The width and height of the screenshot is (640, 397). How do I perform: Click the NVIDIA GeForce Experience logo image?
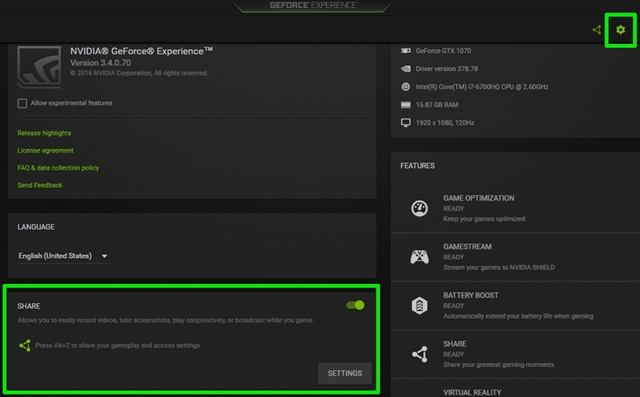pos(39,67)
